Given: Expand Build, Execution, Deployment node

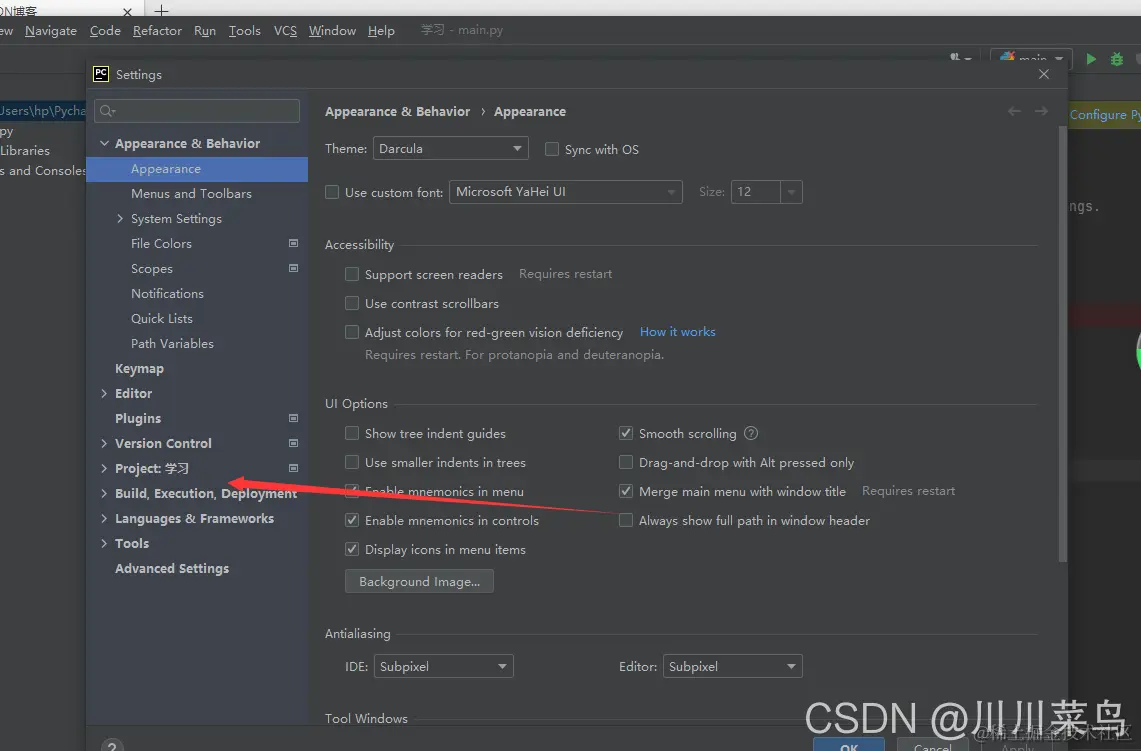Looking at the screenshot, I should (x=104, y=493).
